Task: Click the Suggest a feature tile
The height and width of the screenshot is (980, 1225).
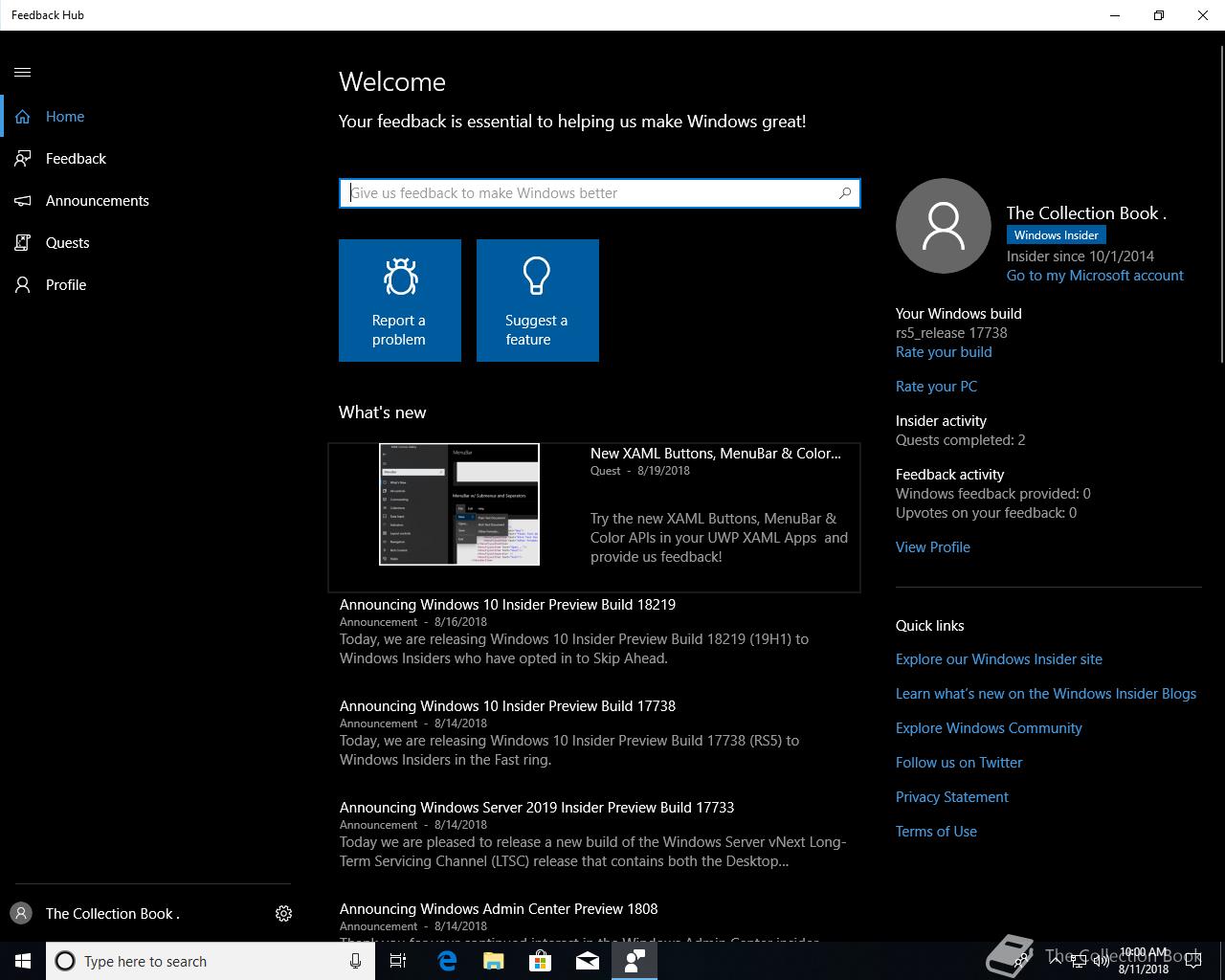Action: coord(538,301)
